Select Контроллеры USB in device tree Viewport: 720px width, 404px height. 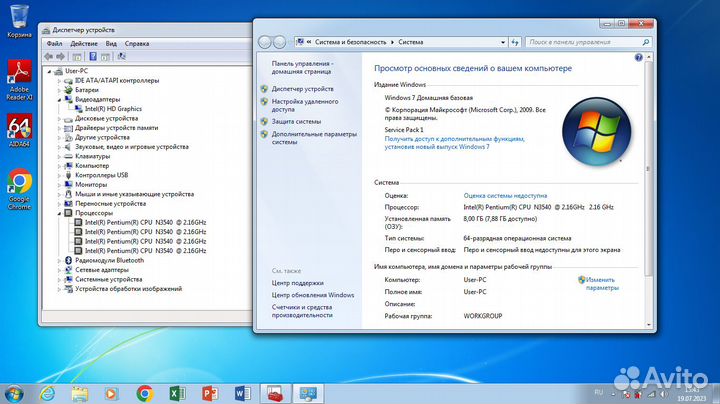pos(101,175)
